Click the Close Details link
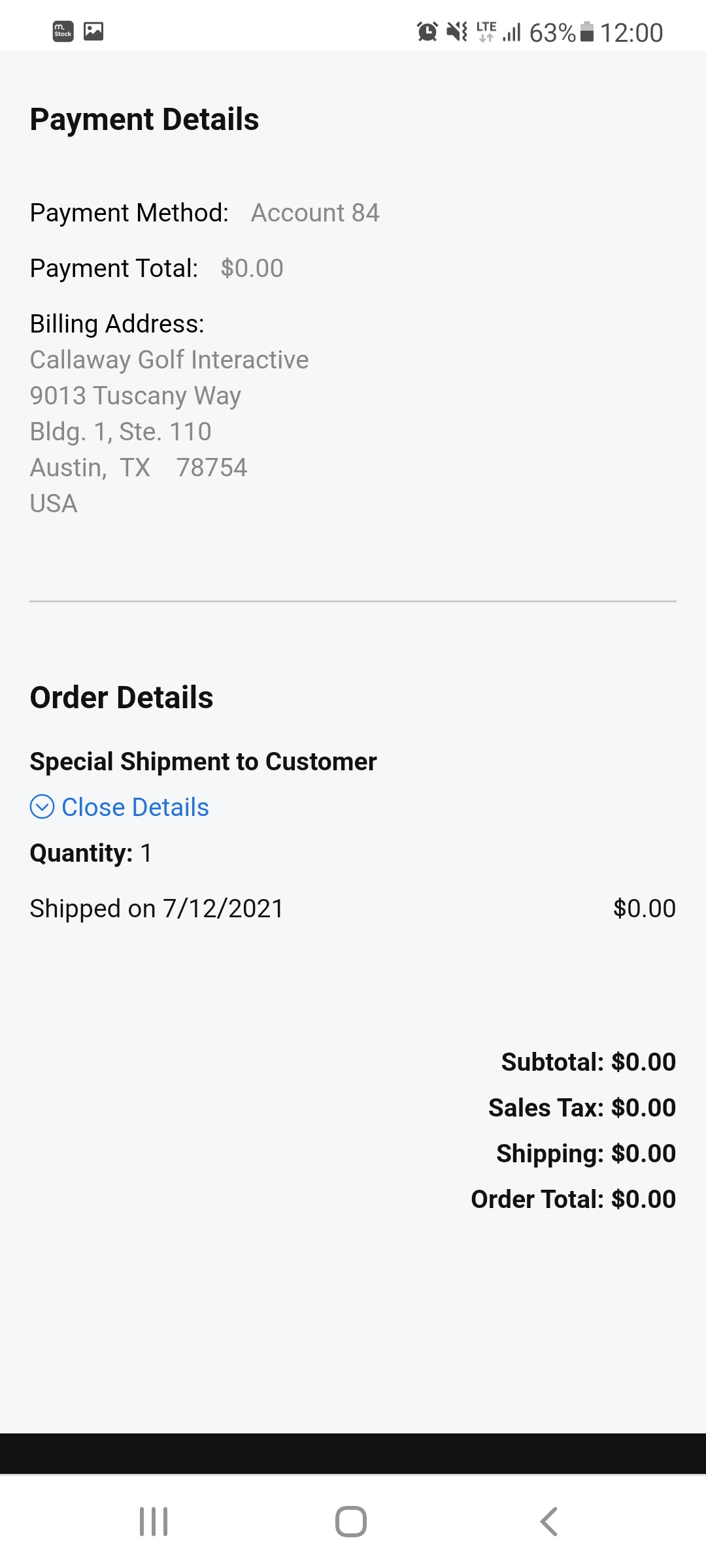Viewport: 706px width, 1568px height. tap(135, 808)
